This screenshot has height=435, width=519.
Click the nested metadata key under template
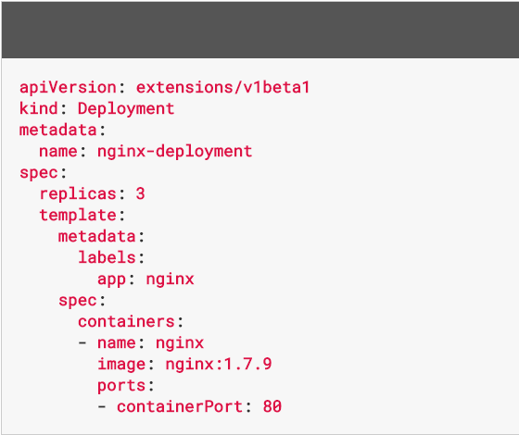[x=97, y=236]
